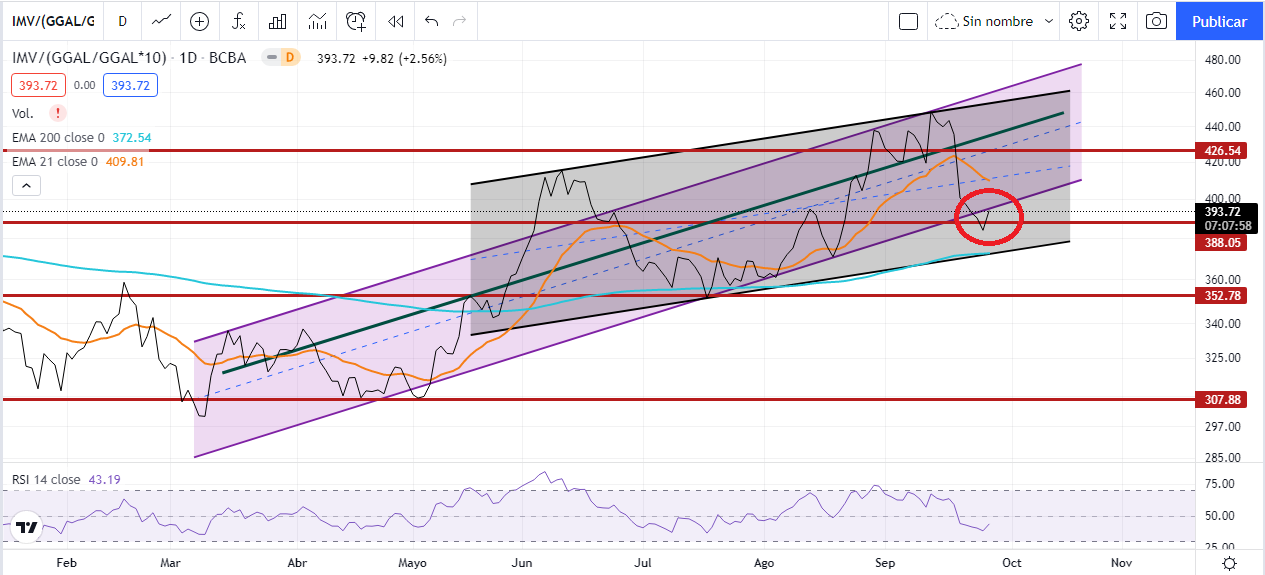Undo the last action
The height and width of the screenshot is (575, 1265).
tap(431, 21)
